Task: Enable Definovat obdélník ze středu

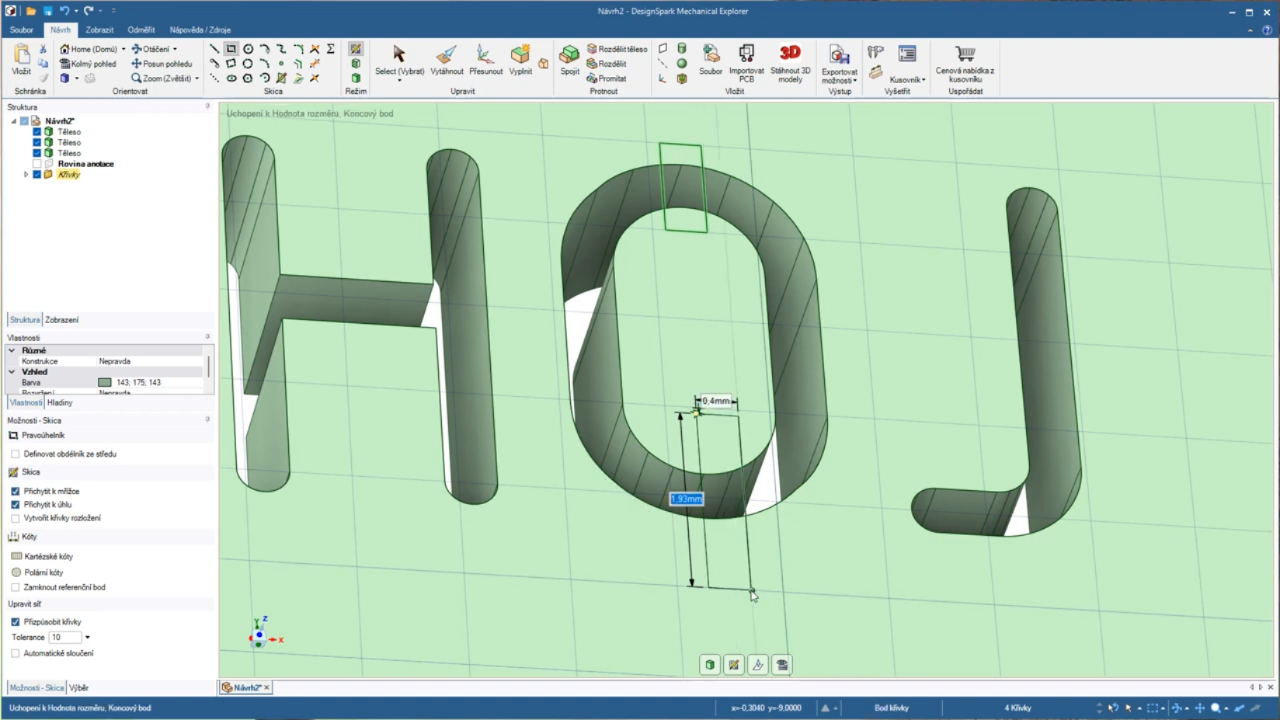Action: pos(15,454)
